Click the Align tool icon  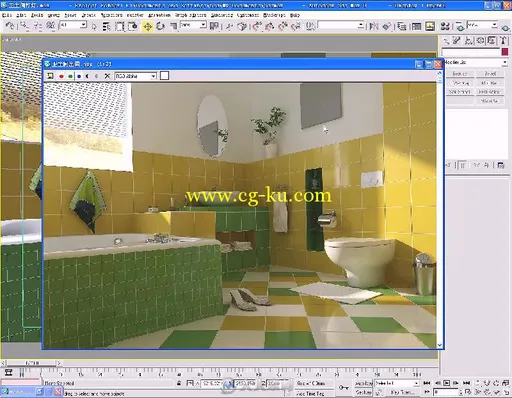387,26
